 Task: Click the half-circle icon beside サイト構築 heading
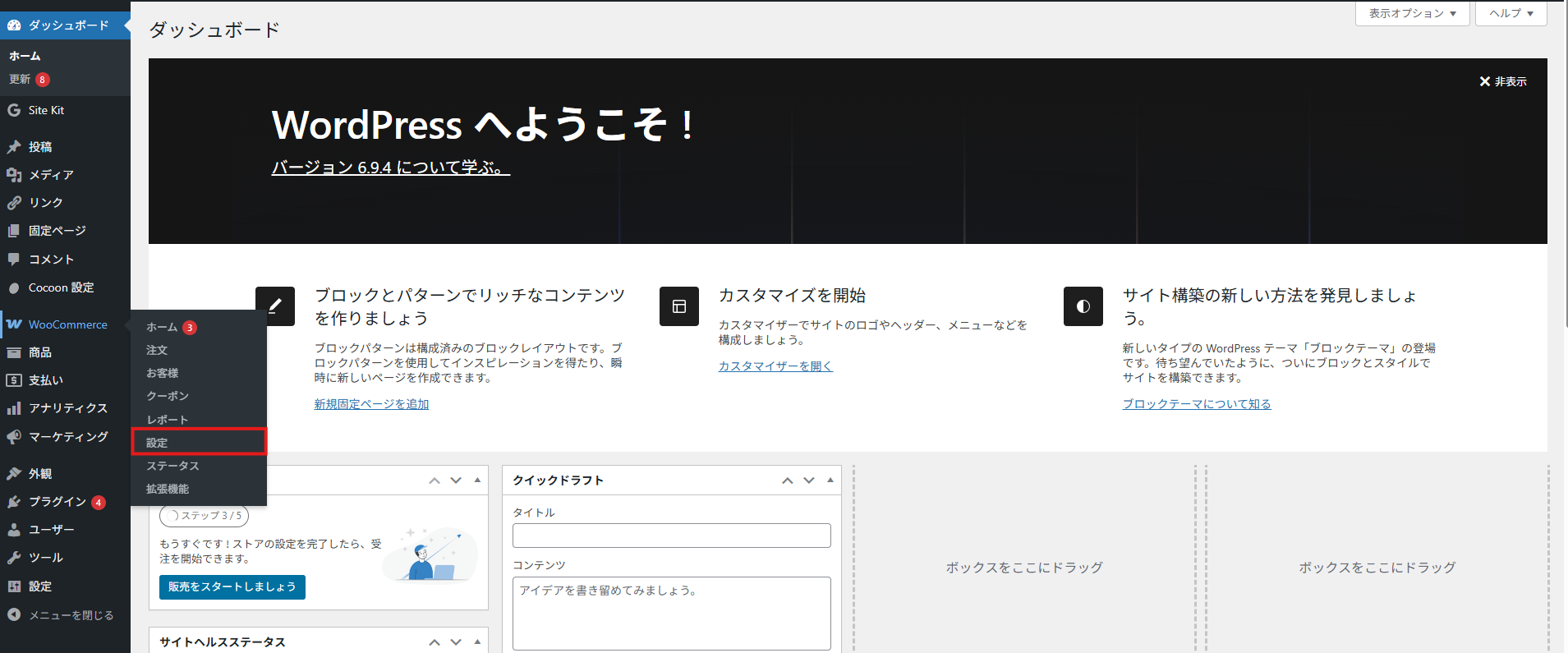pyautogui.click(x=1083, y=306)
